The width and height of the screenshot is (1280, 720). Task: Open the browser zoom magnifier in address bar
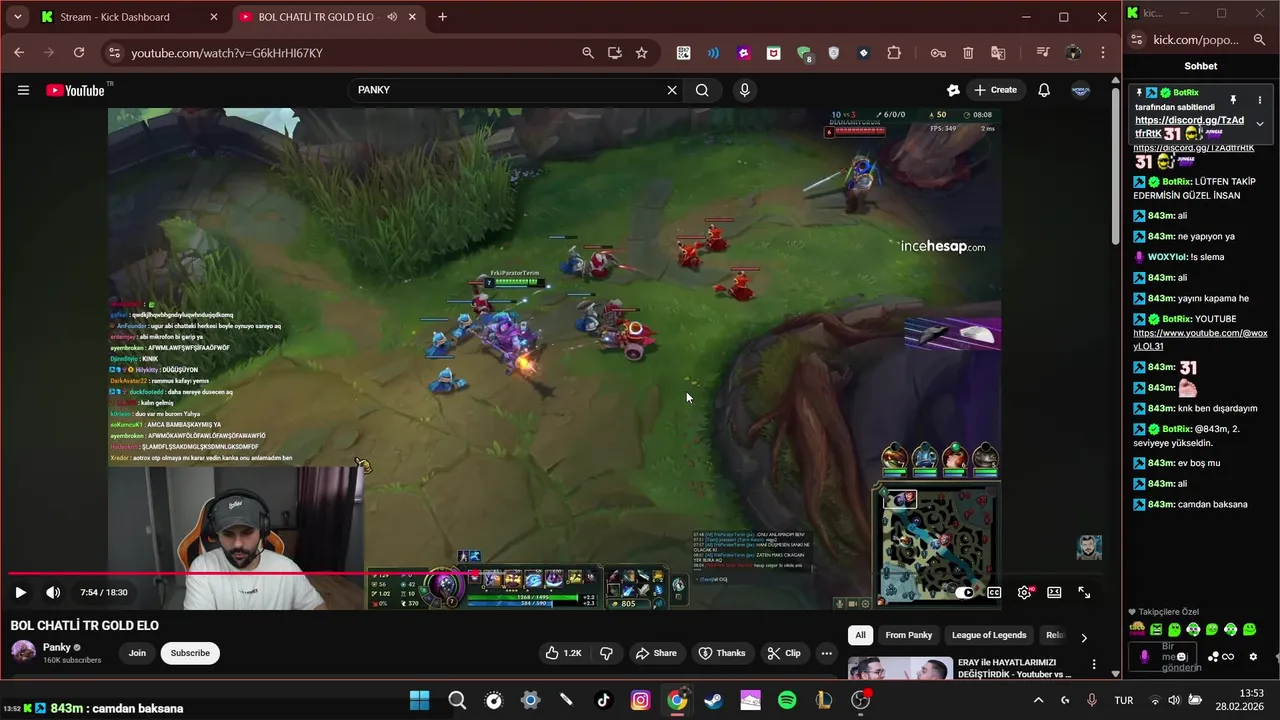[x=588, y=53]
